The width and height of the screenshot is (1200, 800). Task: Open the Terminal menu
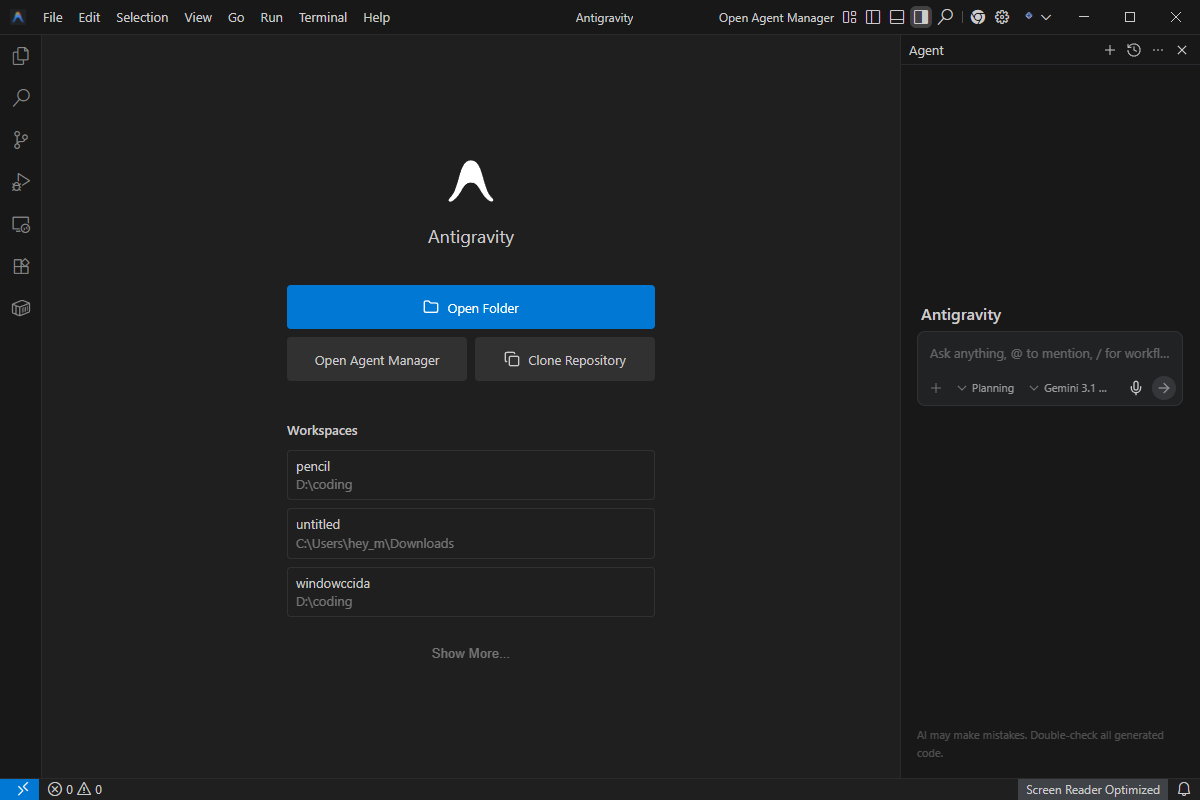click(323, 17)
